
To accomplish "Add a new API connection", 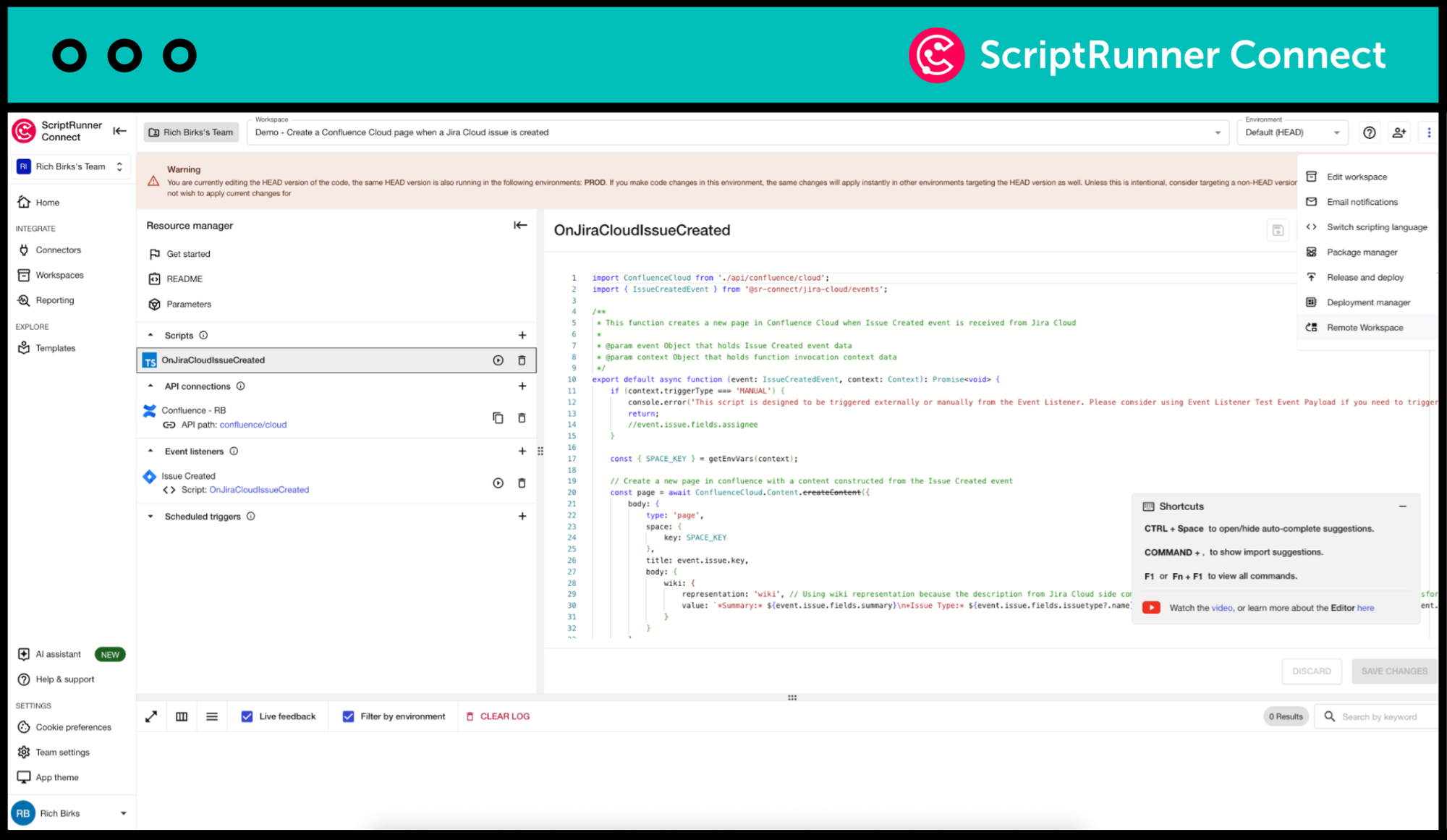I will 522,386.
